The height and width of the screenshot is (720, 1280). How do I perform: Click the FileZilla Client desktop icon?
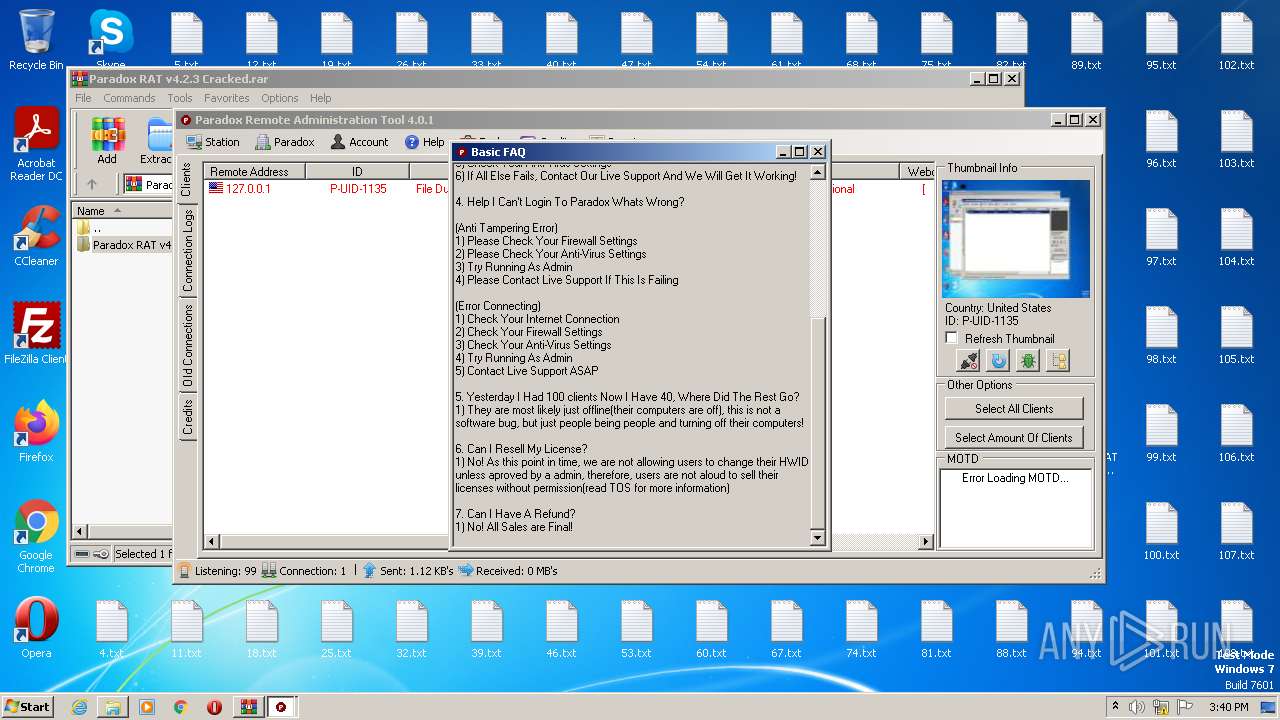click(x=36, y=334)
